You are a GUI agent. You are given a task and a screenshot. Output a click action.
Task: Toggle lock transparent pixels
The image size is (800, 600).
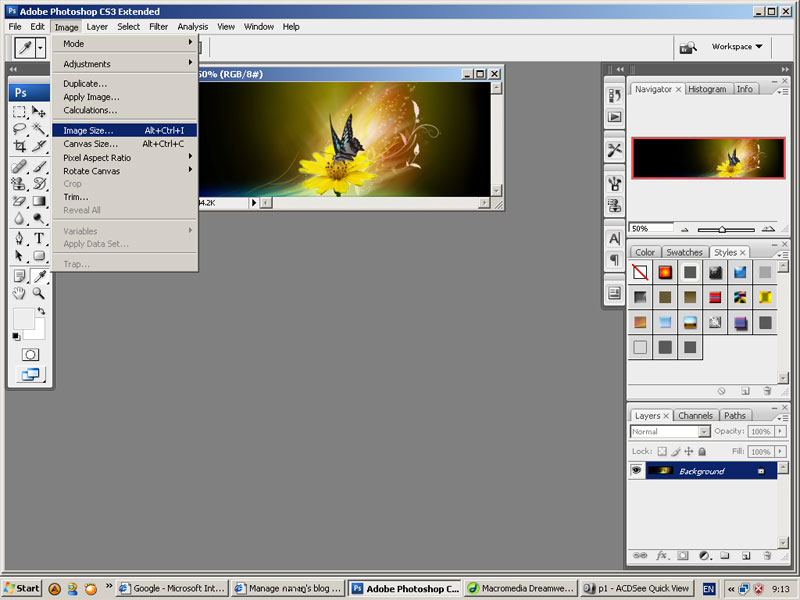pos(662,452)
